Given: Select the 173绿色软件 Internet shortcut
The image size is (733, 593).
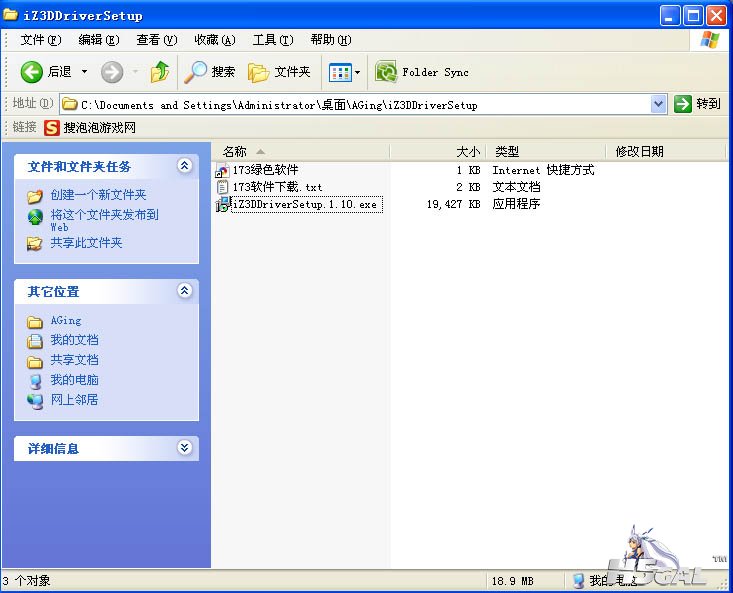Looking at the screenshot, I should click(265, 170).
